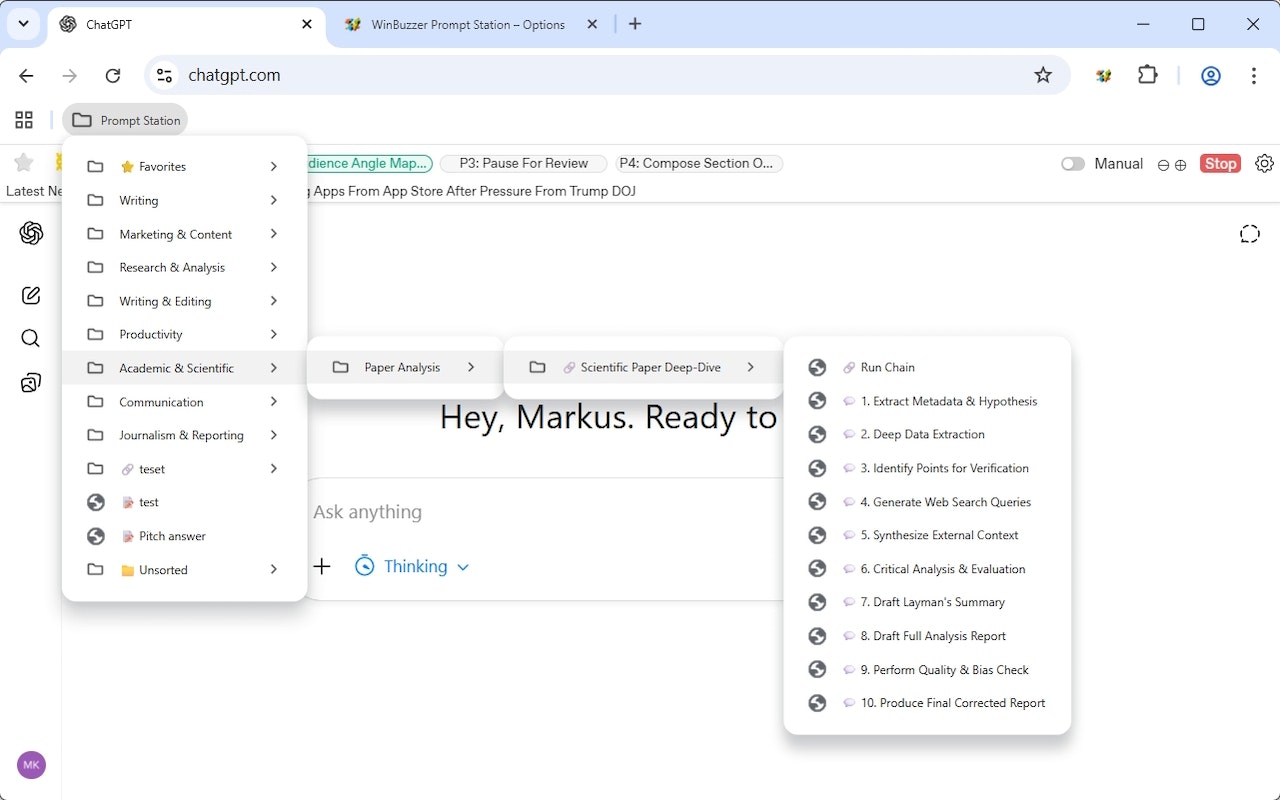Click the star icon in the prompt bar
Viewport: 1280px width, 800px height.
tap(24, 162)
